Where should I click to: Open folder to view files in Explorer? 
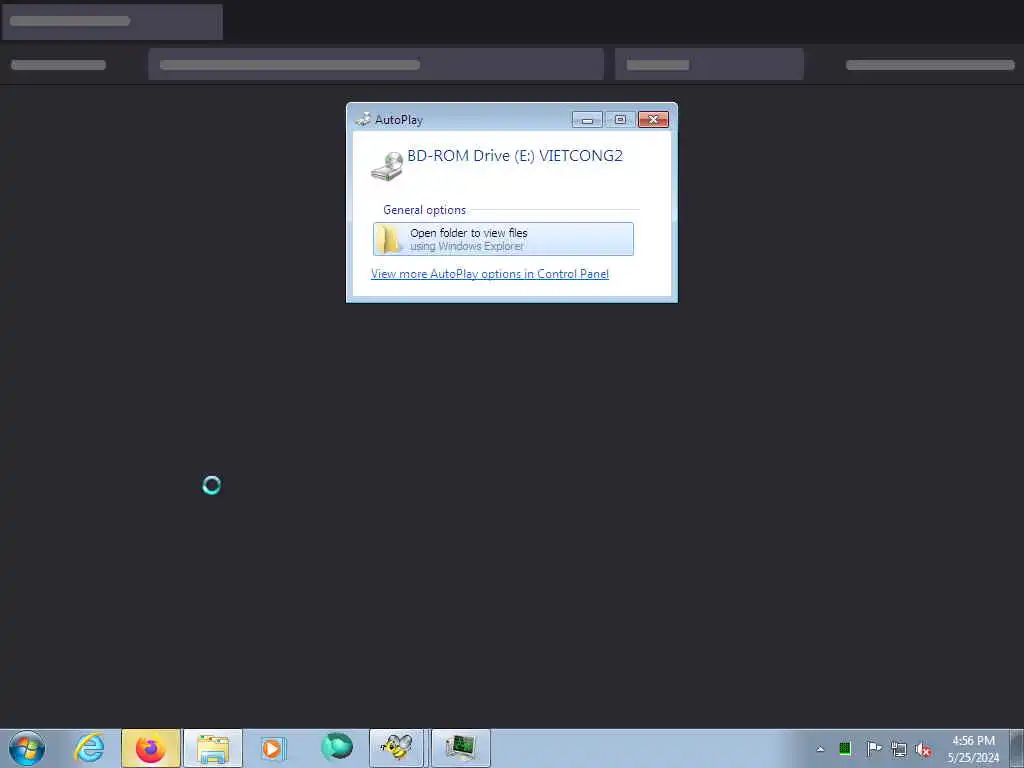click(503, 239)
